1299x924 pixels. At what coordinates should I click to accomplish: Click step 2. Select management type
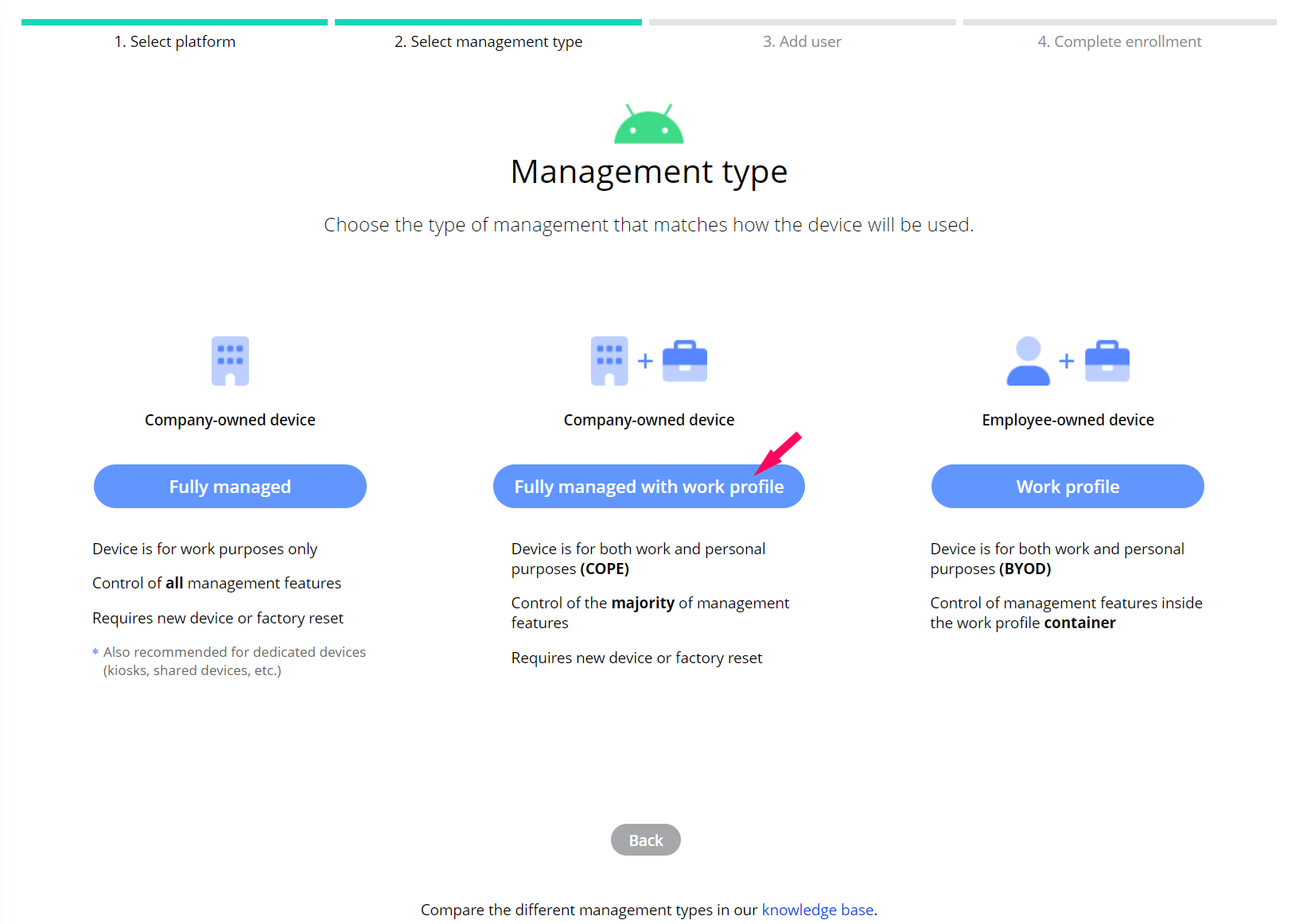(488, 41)
